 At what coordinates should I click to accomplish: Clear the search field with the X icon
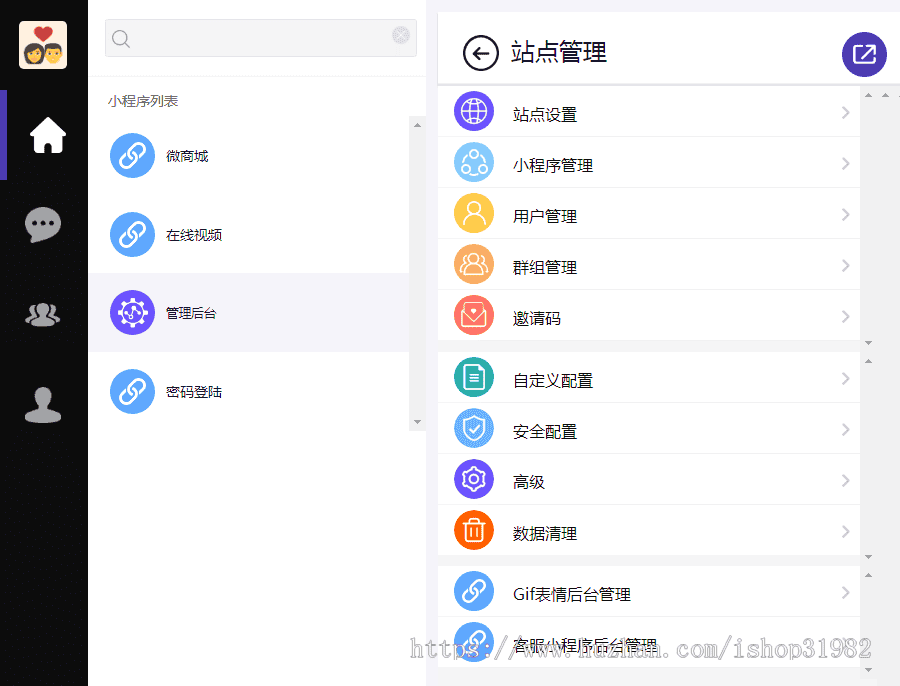tap(401, 35)
